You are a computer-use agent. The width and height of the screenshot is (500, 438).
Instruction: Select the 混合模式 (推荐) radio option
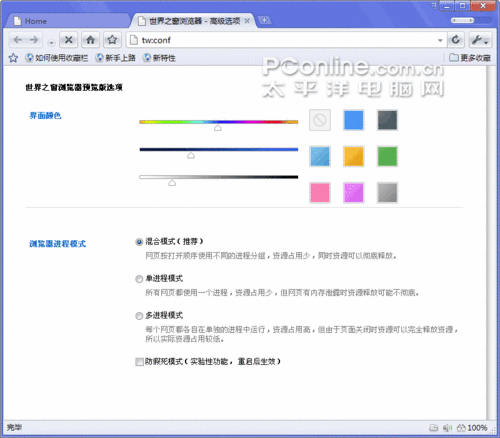(139, 242)
